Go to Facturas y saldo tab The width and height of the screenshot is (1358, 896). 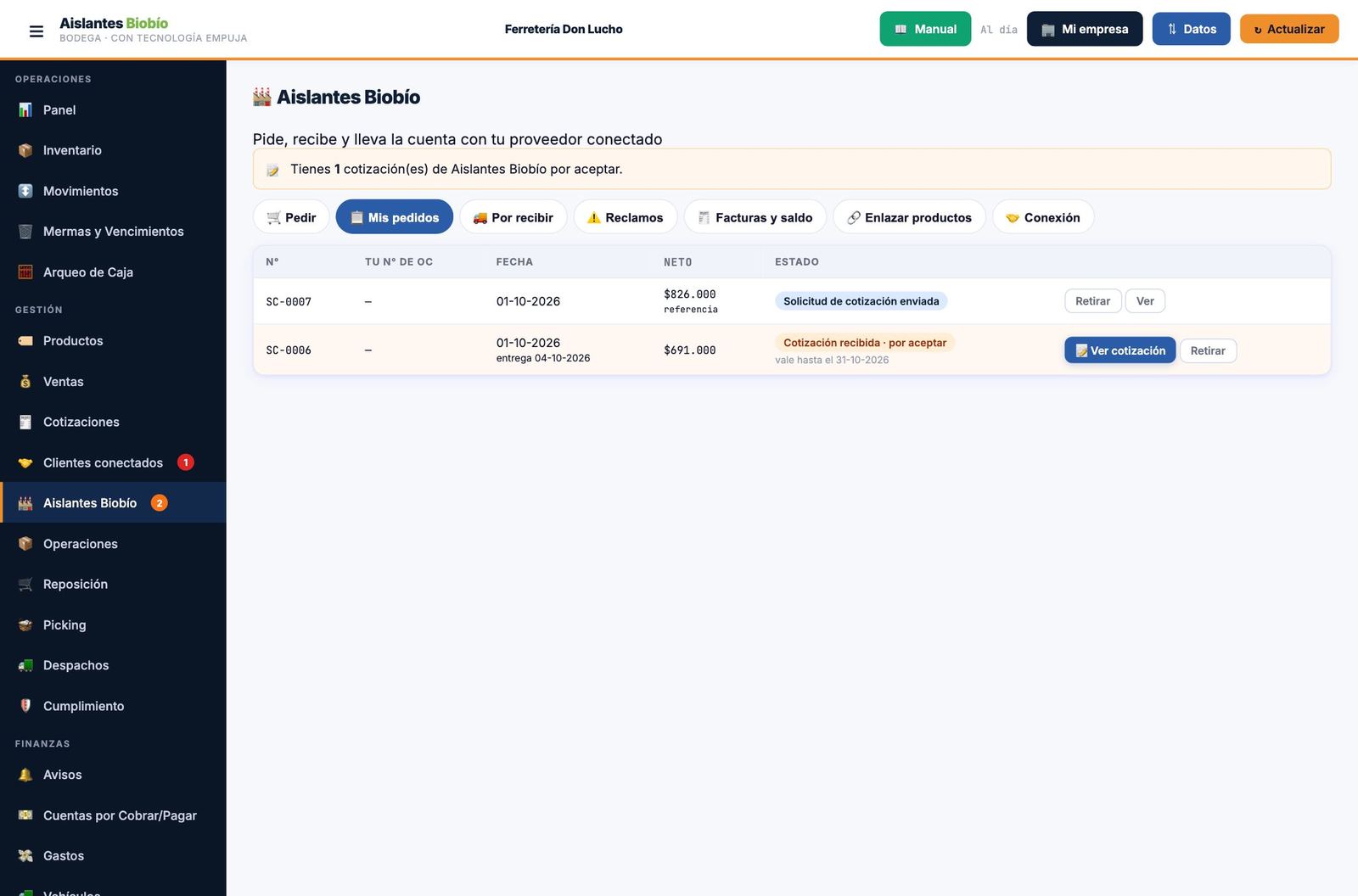pos(755,217)
